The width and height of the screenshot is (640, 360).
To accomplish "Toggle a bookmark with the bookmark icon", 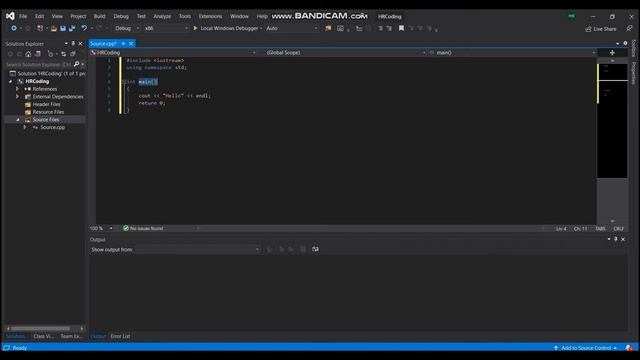I will (401, 28).
